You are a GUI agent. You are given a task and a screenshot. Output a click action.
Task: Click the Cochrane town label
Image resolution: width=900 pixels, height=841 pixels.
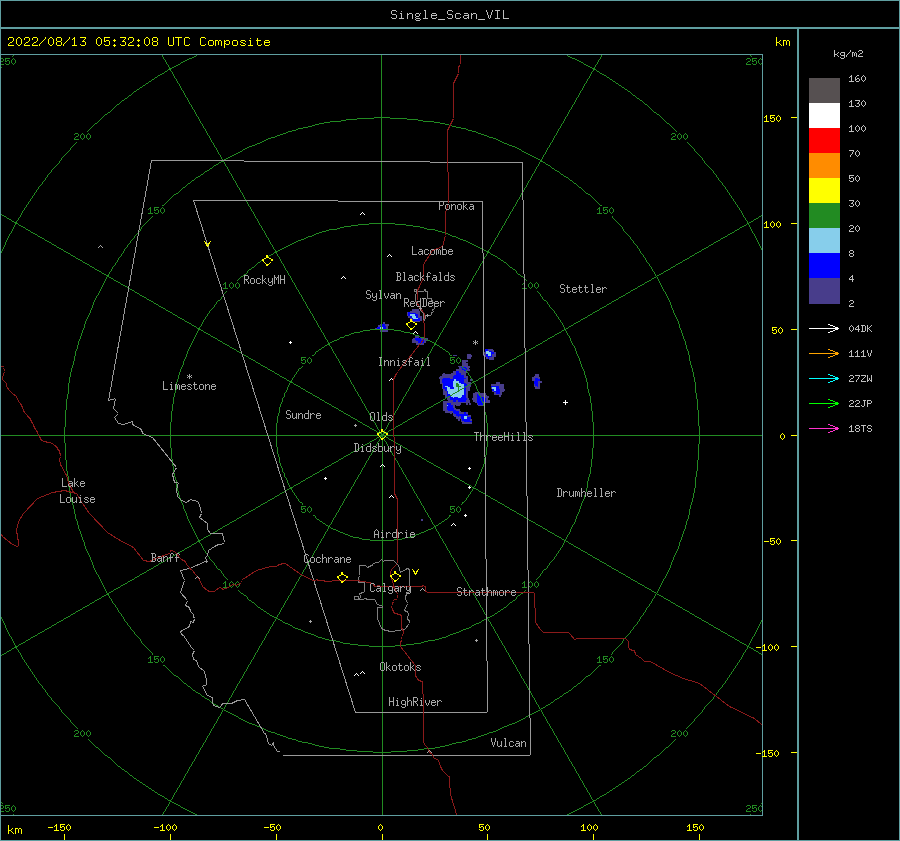pos(327,559)
